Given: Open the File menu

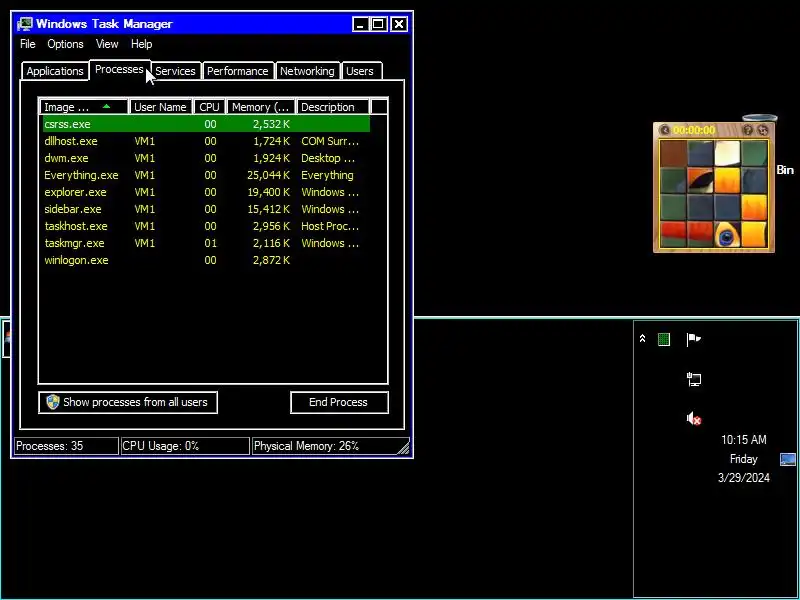Looking at the screenshot, I should click(28, 44).
